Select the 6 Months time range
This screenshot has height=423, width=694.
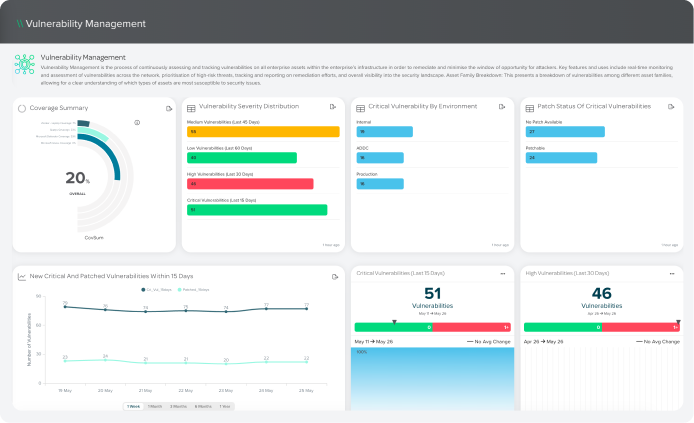pos(203,406)
